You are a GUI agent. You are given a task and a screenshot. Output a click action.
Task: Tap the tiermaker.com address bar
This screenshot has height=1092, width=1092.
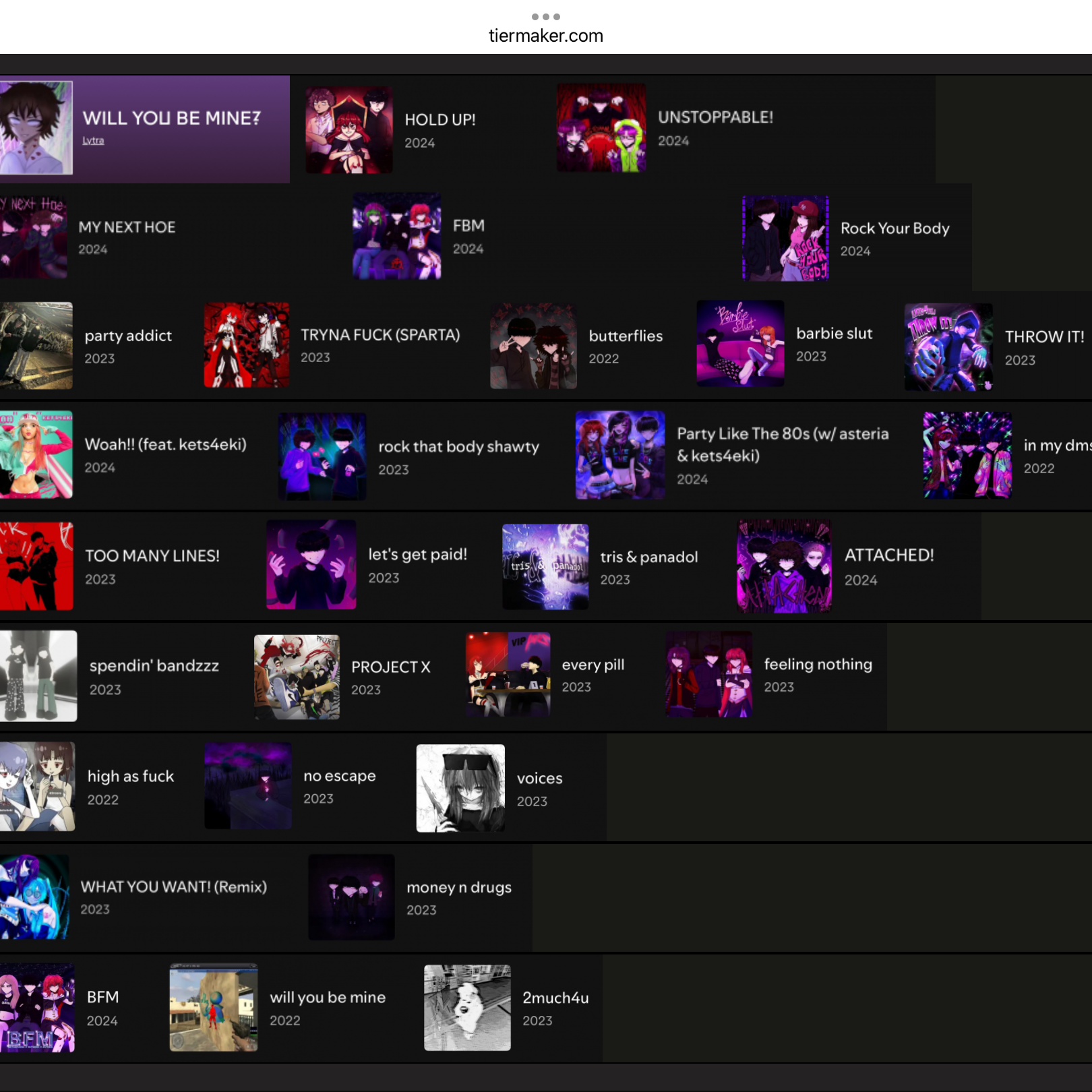(545, 36)
